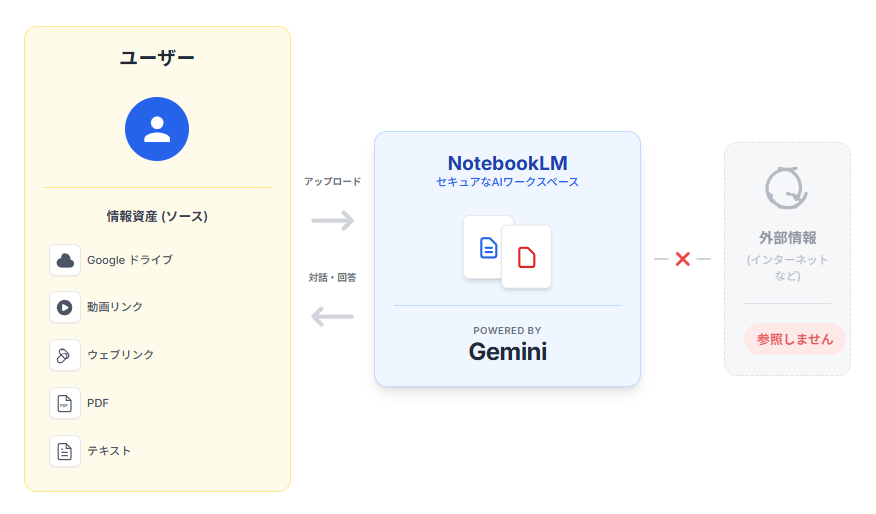Screen dimensions: 876x514
Task: Click the PDF file icon
Action: [x=65, y=403]
